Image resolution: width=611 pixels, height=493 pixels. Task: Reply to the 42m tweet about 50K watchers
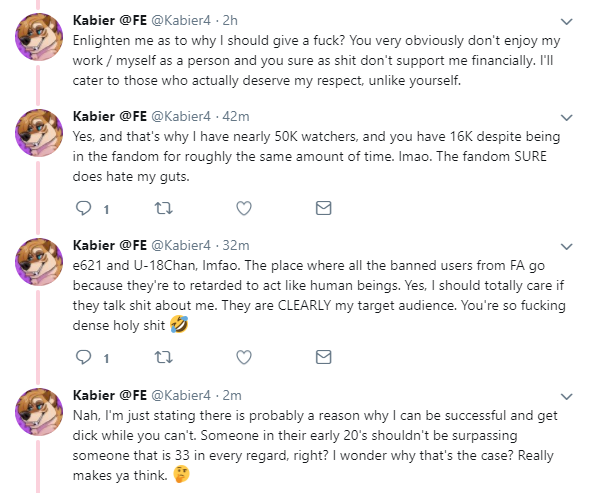click(84, 208)
